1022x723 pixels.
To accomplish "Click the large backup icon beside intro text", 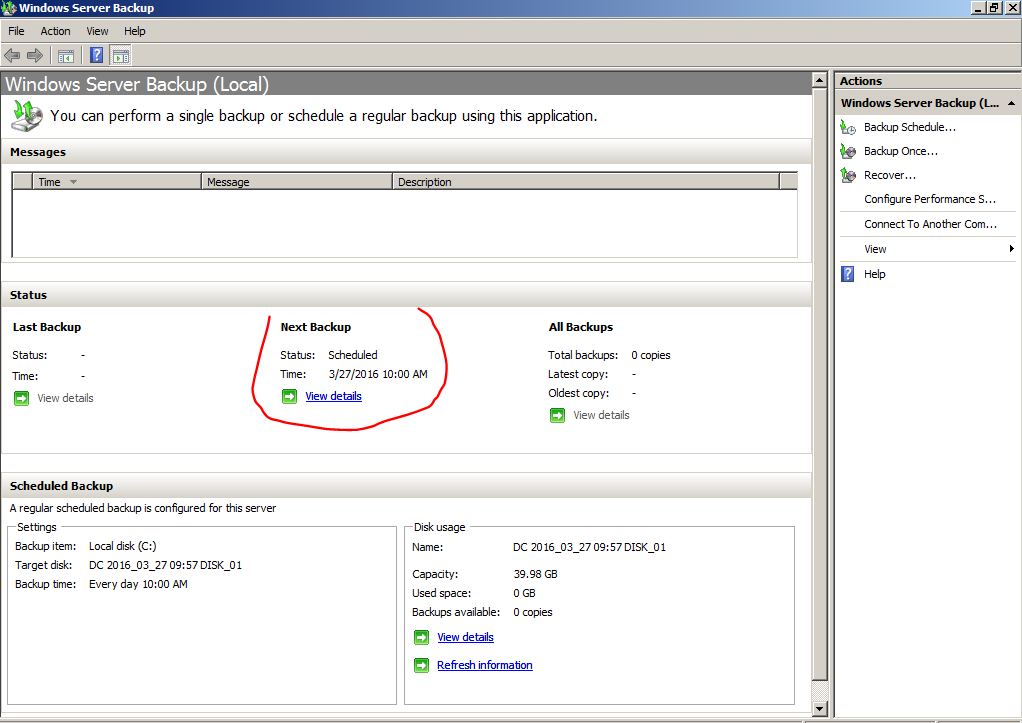I will tap(27, 115).
